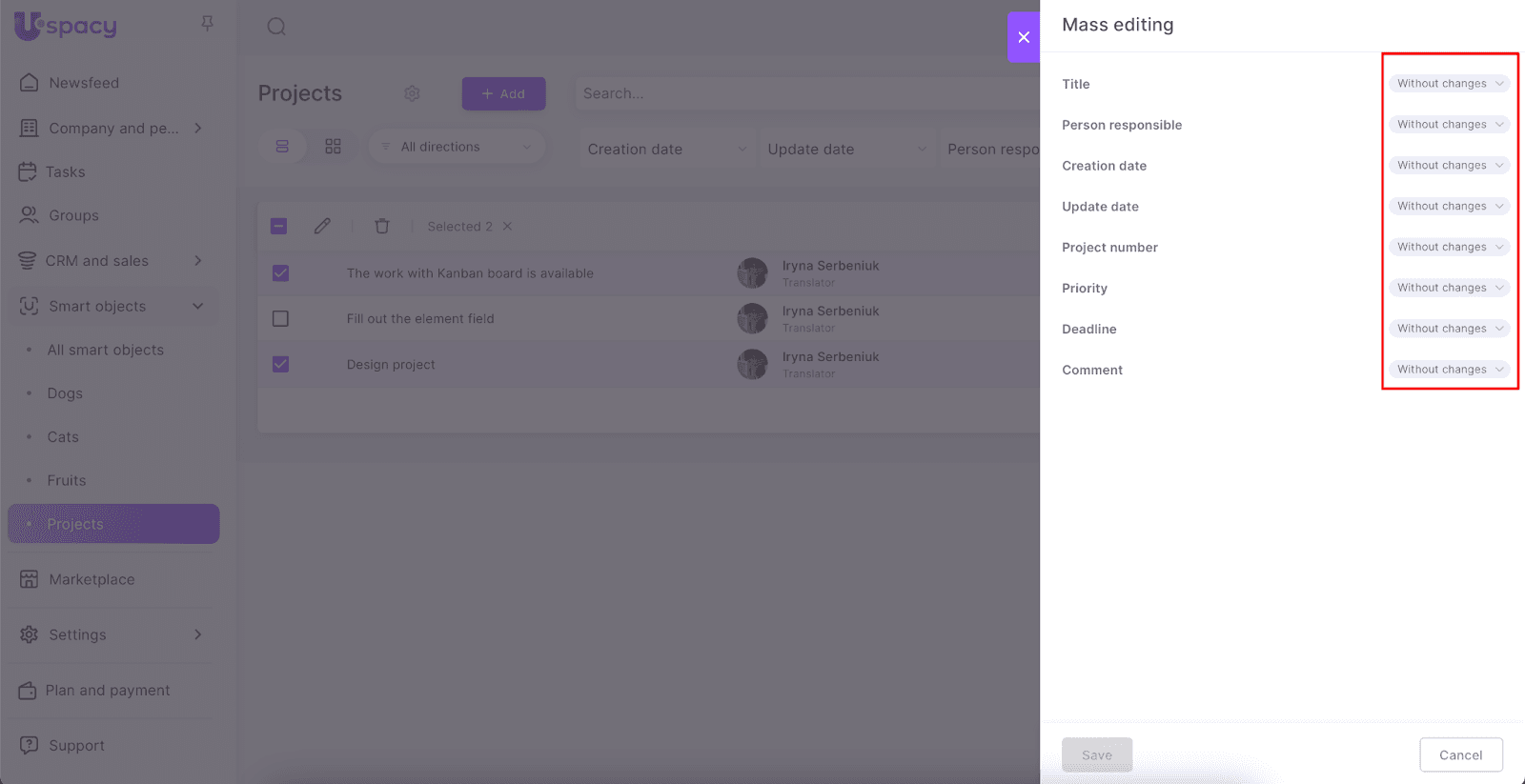Click the search magnifier icon

[276, 27]
